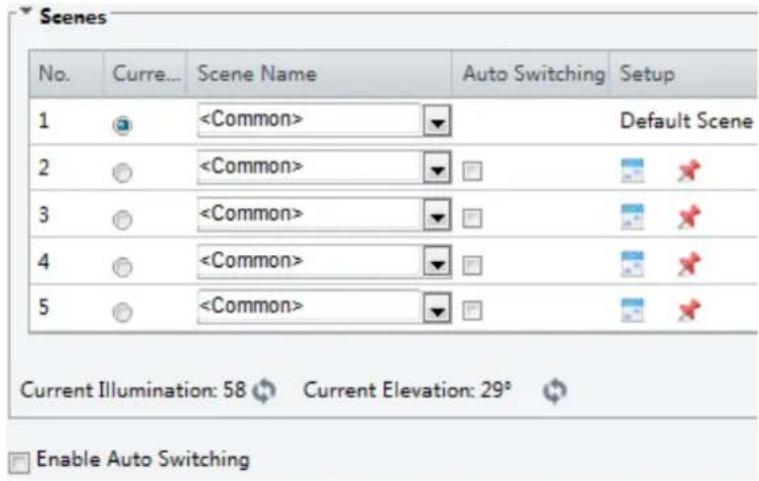Viewport: 759px width, 481px height.
Task: Open Scene Name dropdown for scene 1
Action: (x=437, y=120)
